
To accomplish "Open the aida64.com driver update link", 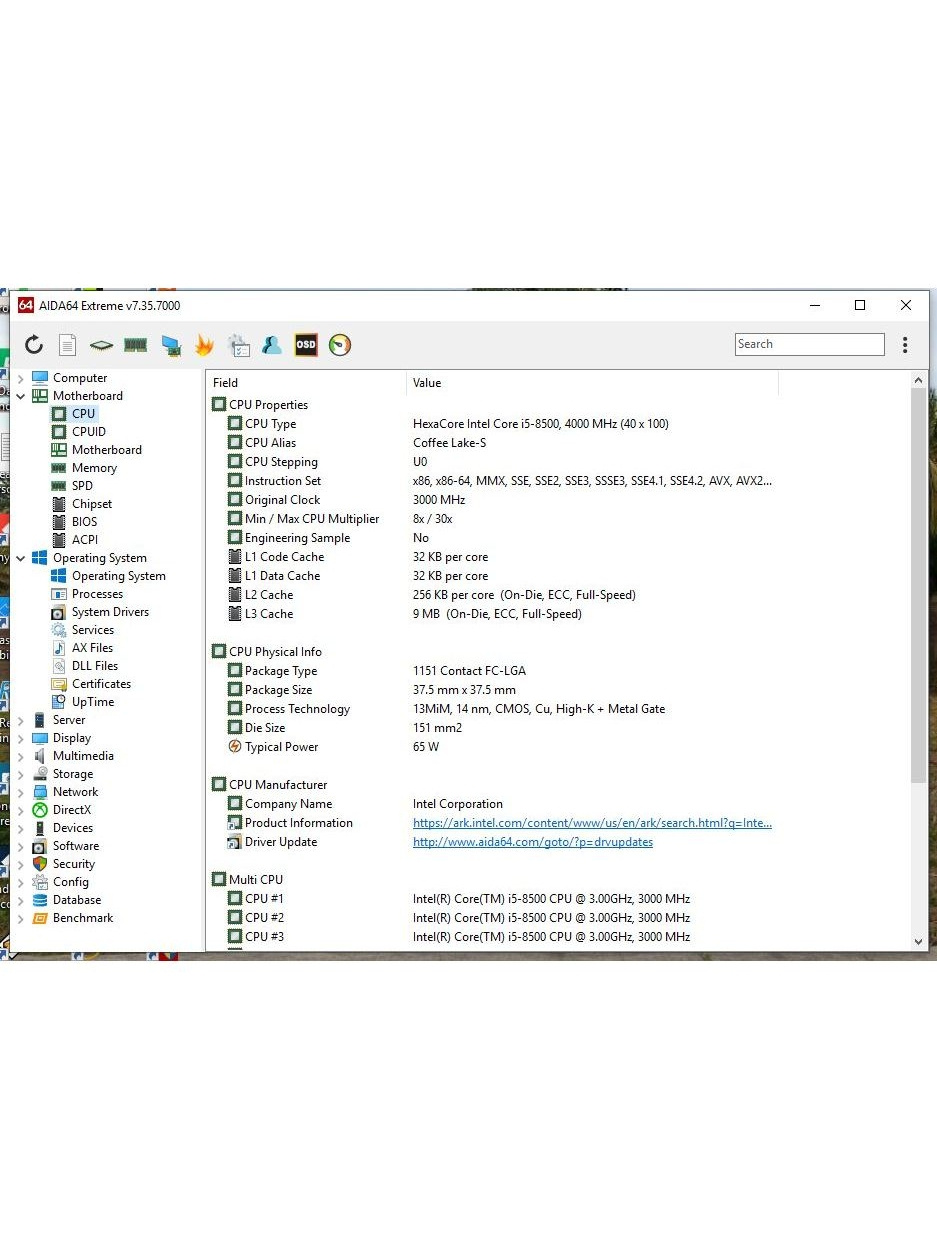I will (532, 842).
